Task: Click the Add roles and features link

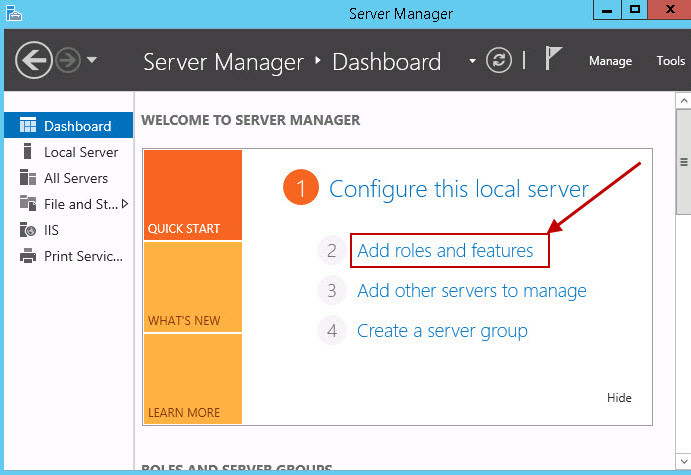Action: [445, 251]
